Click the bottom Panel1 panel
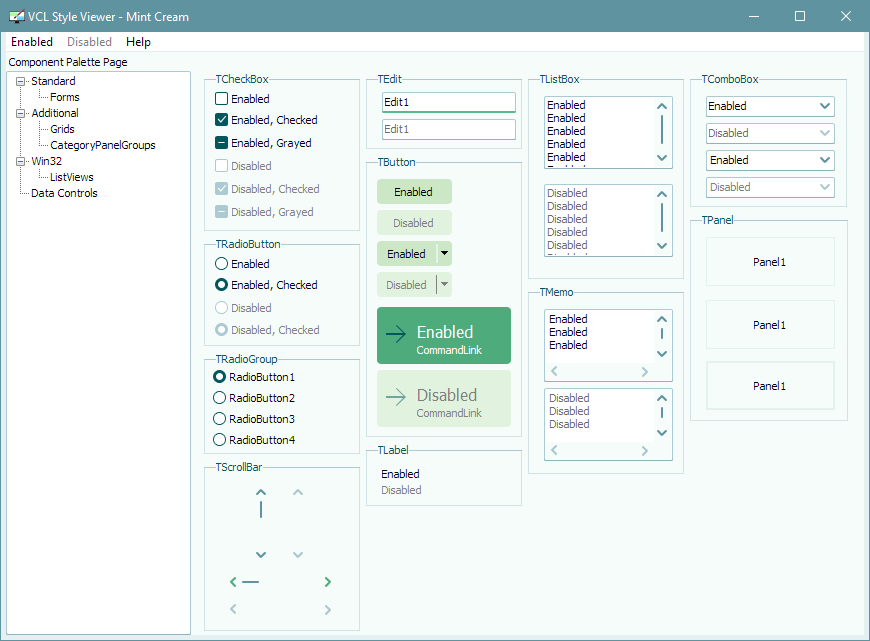This screenshot has width=870, height=641. pyautogui.click(x=770, y=386)
